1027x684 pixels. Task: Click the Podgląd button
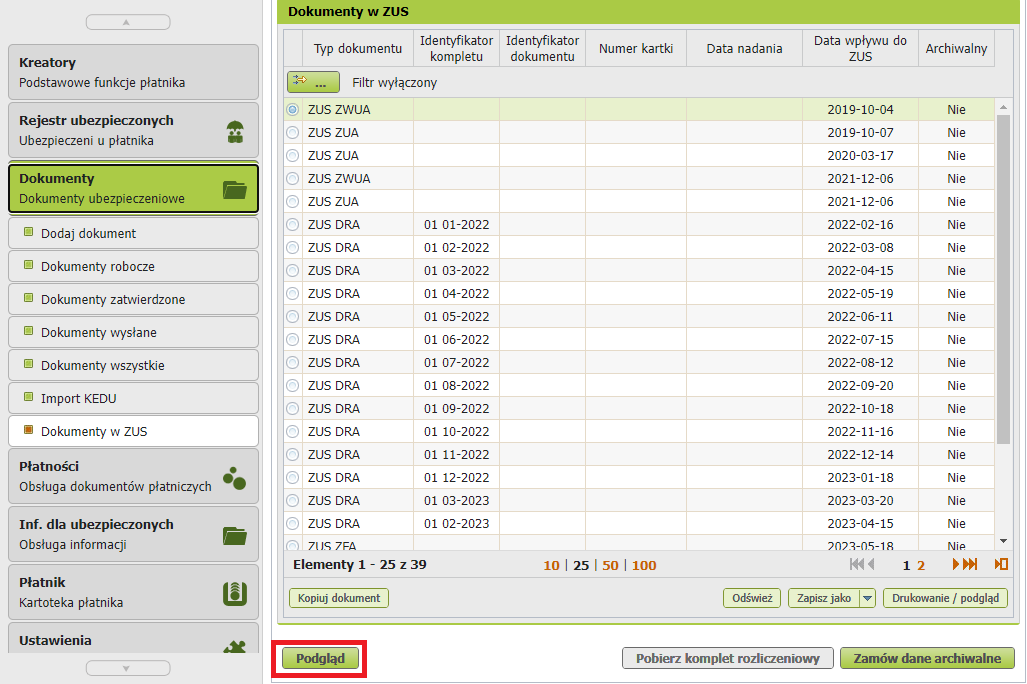321,658
